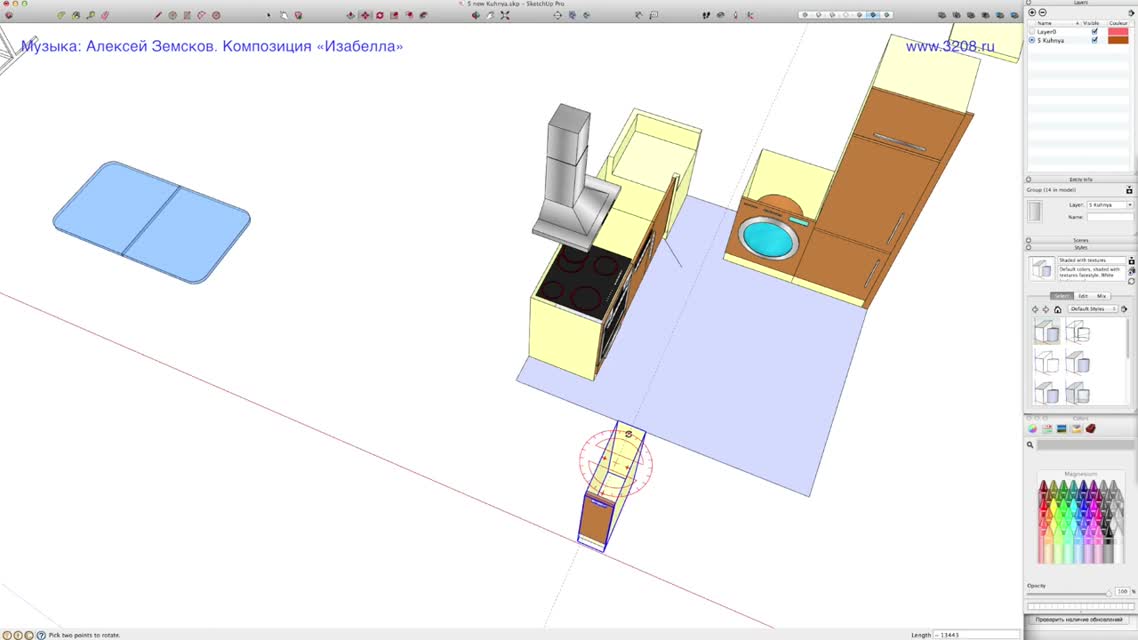Select the Move tool
1138x640 pixels.
click(x=365, y=15)
